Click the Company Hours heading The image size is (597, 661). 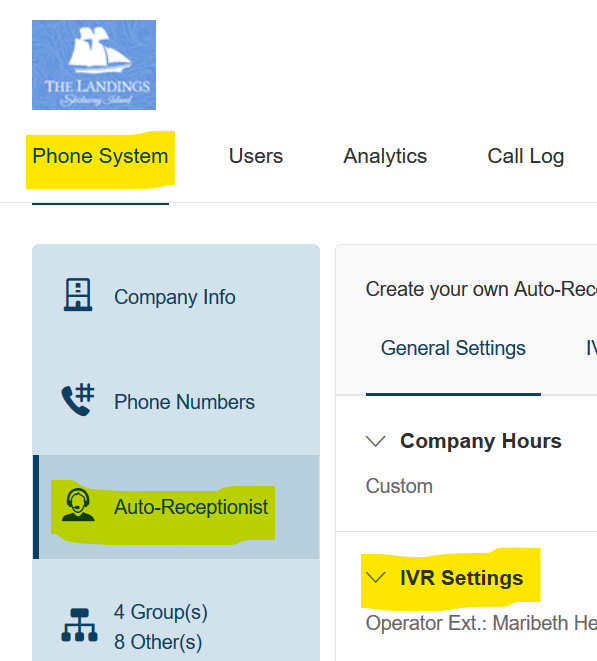(x=481, y=441)
